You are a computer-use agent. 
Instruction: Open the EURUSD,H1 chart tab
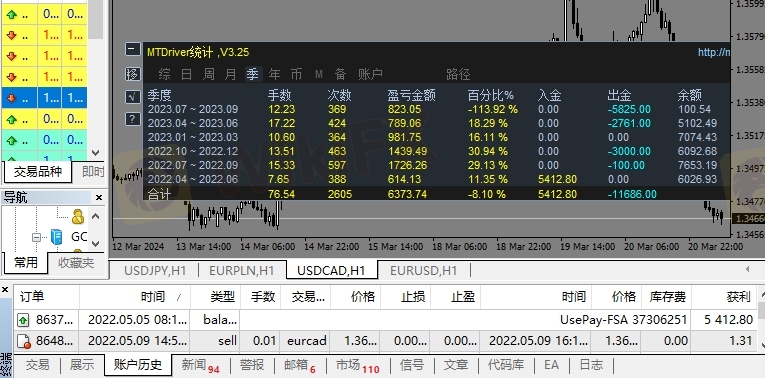(x=423, y=270)
